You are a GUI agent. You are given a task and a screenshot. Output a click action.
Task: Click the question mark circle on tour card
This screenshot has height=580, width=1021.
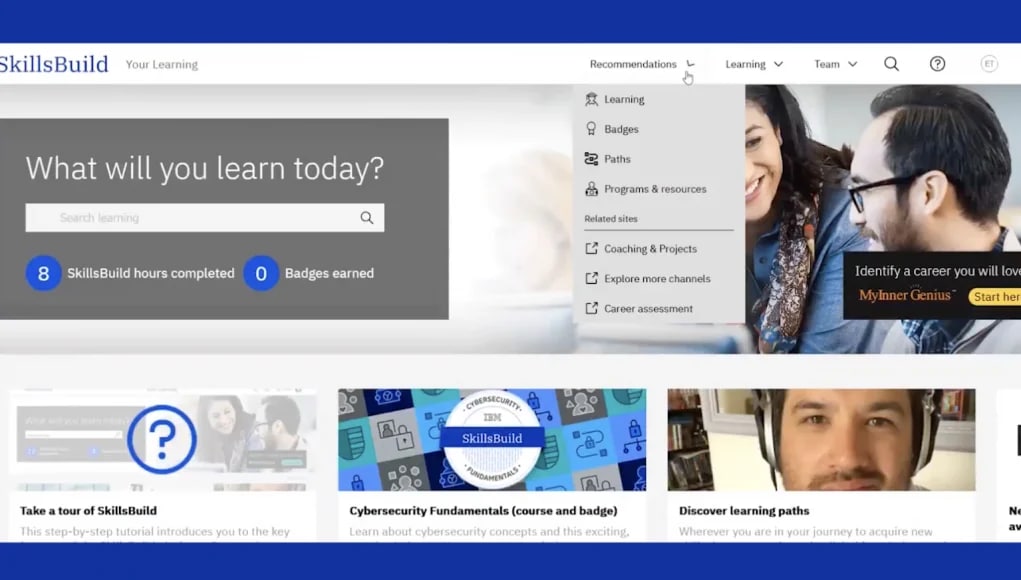coord(162,439)
